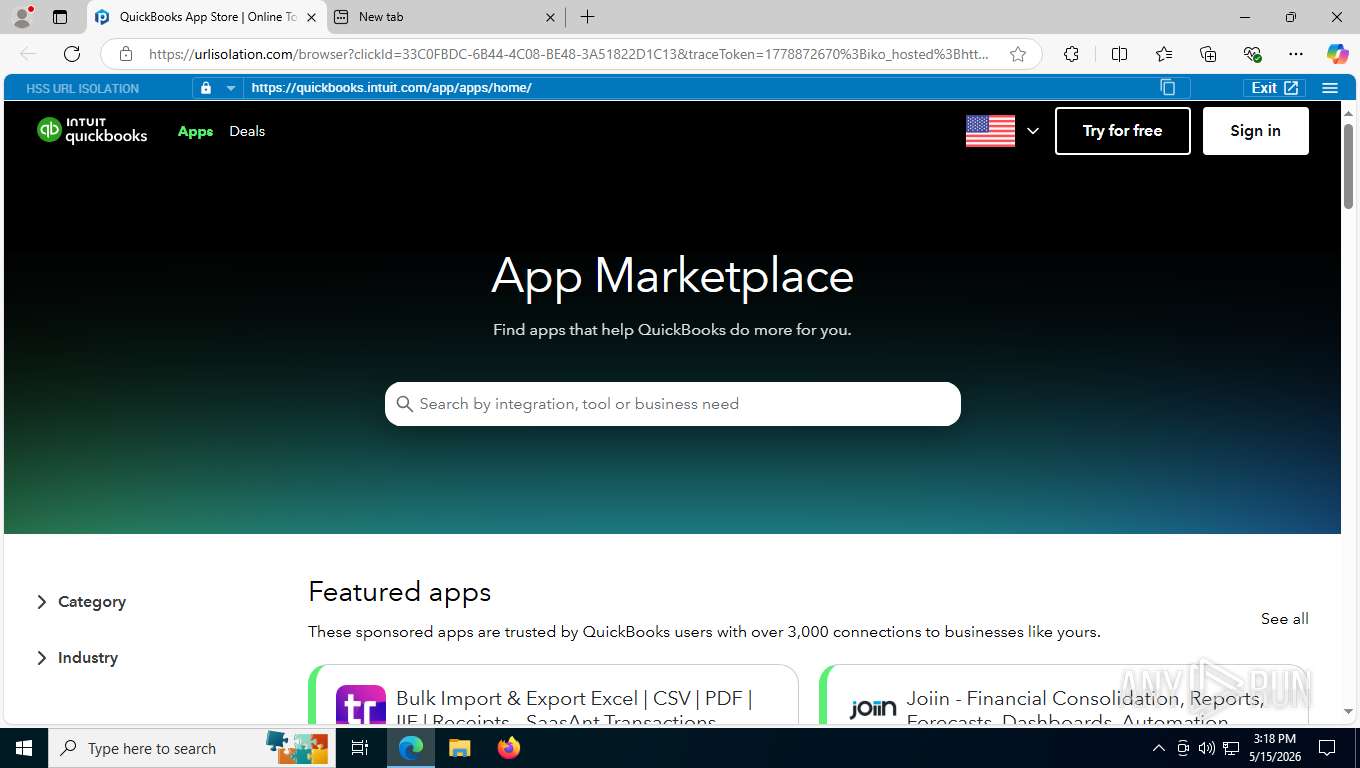Click the US flag region selector

990,131
